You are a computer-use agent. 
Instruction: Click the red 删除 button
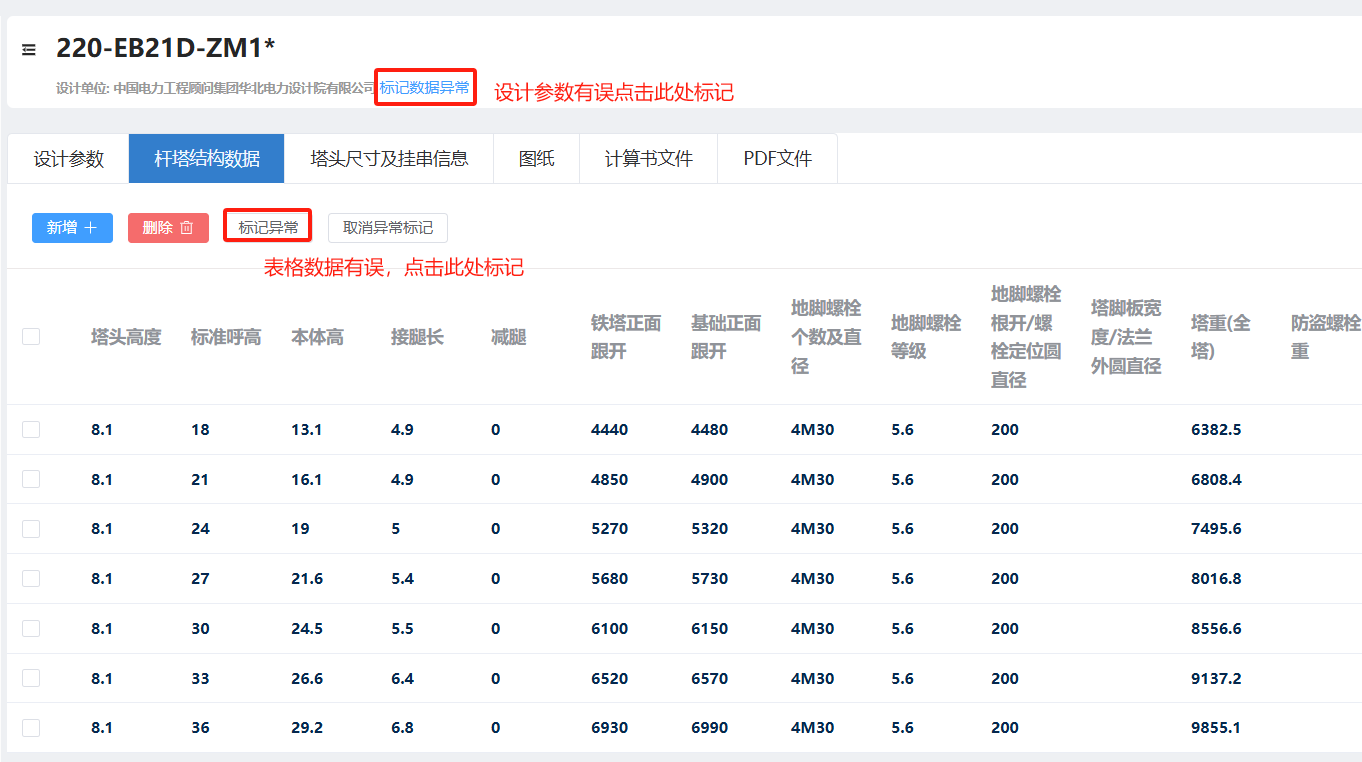(x=168, y=228)
